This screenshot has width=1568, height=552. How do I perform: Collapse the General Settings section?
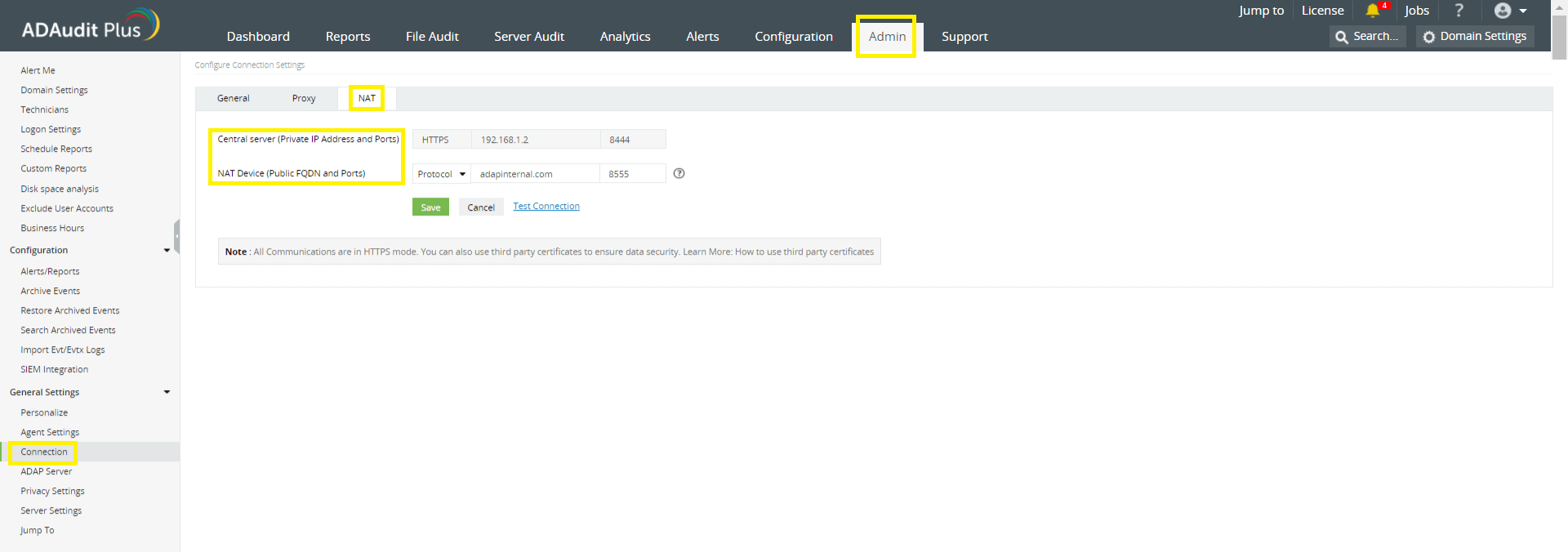(167, 393)
